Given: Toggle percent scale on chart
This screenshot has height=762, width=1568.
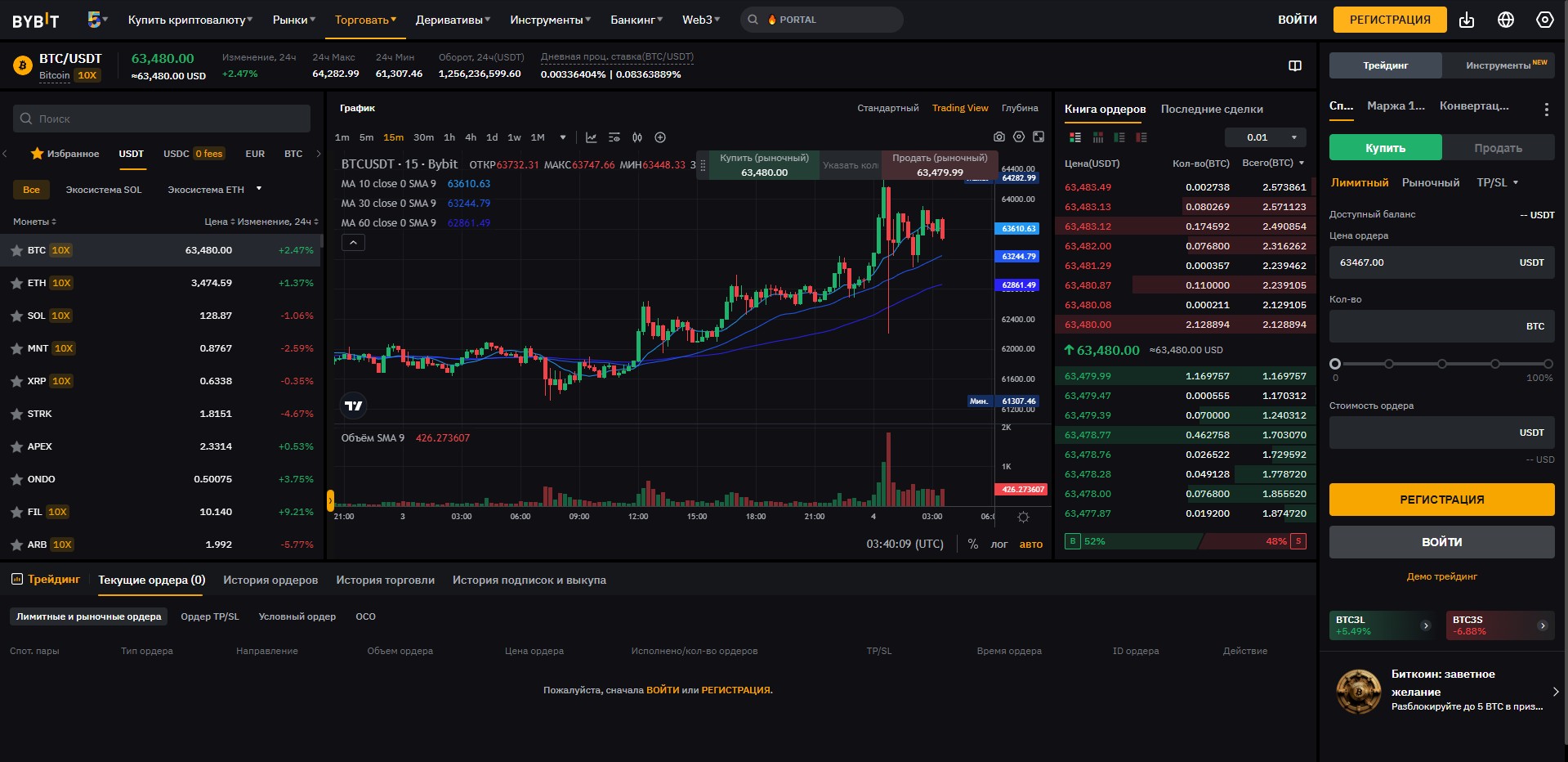Looking at the screenshot, I should (972, 544).
